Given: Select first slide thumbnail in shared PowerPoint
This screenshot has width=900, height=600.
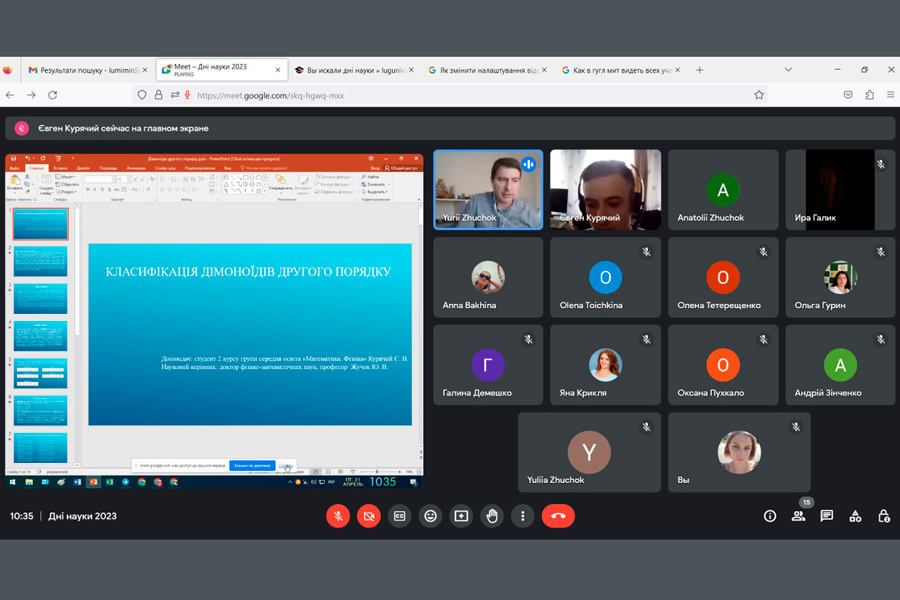Looking at the screenshot, I should click(40, 224).
